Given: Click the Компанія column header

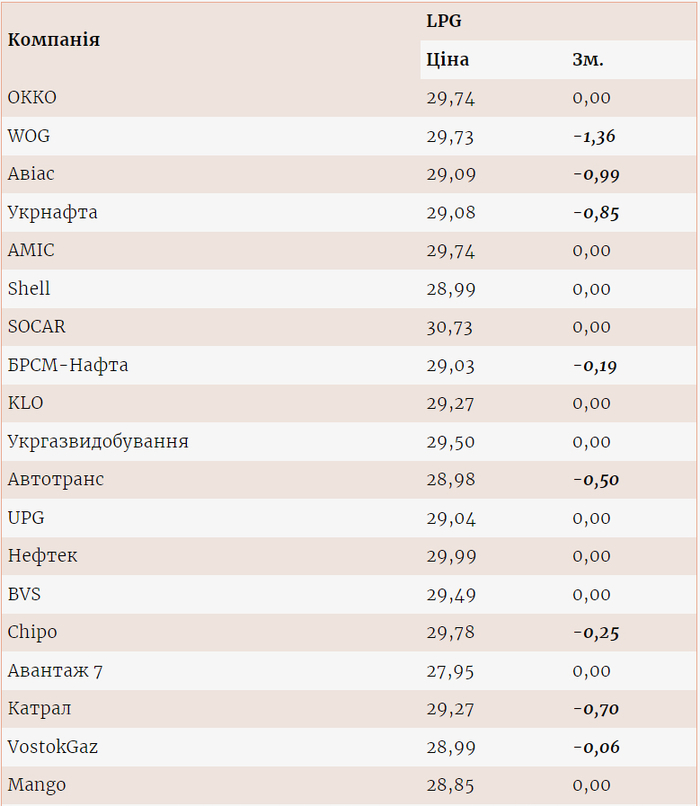Looking at the screenshot, I should tap(54, 40).
